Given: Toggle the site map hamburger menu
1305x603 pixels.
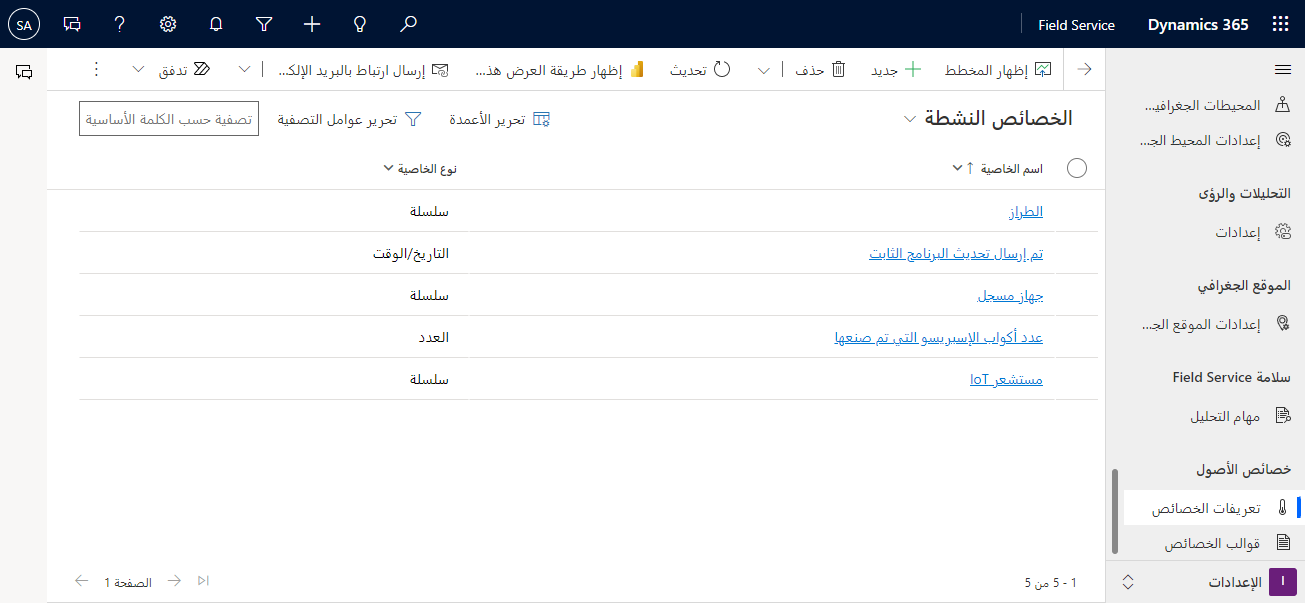Looking at the screenshot, I should point(1283,69).
